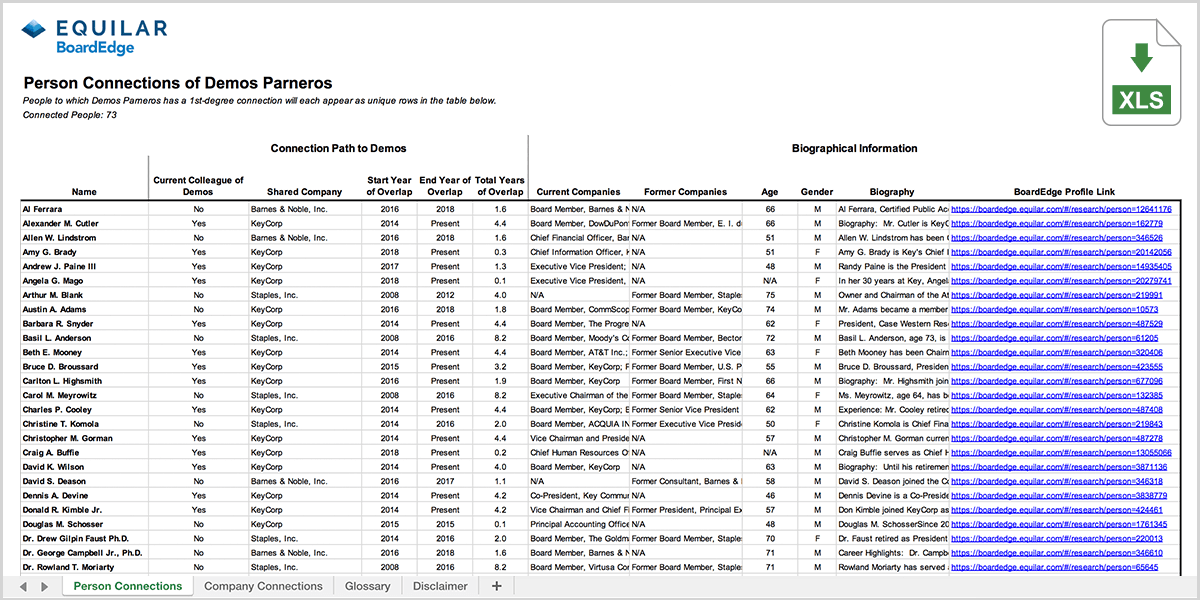1200x600 pixels.
Task: Open Christine T. Komola's profile link
Action: coord(1057,424)
